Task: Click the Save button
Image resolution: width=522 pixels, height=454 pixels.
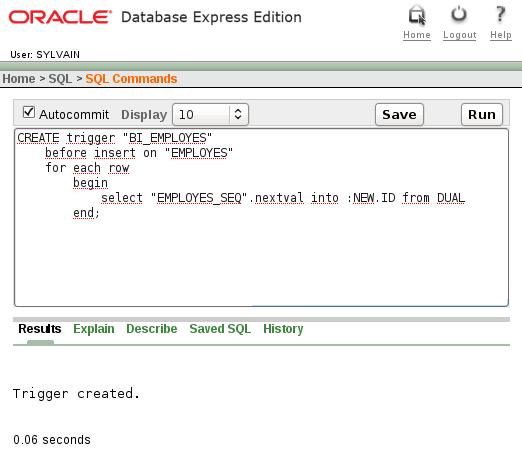Action: click(x=399, y=114)
